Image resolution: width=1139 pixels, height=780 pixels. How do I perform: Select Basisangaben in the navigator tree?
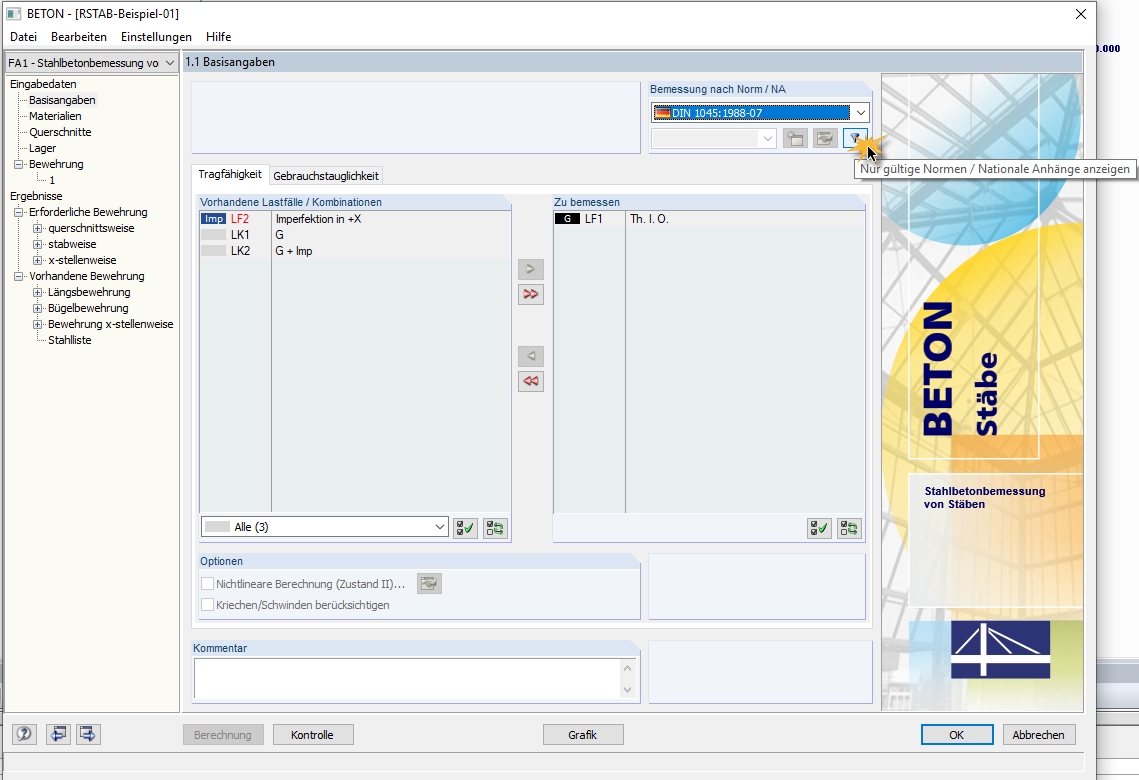click(x=62, y=100)
